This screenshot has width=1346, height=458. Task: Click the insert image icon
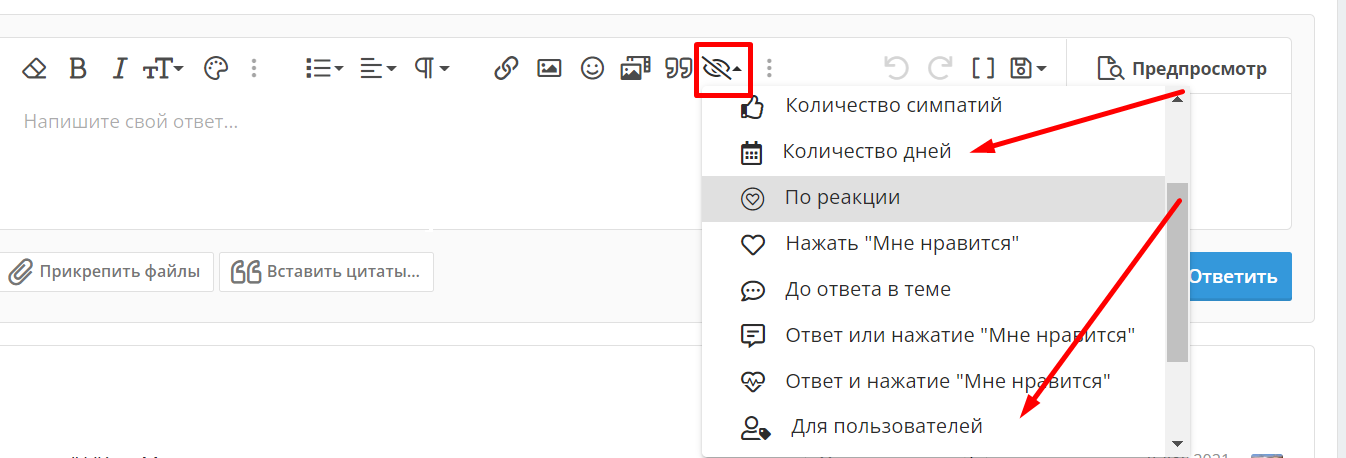[549, 69]
